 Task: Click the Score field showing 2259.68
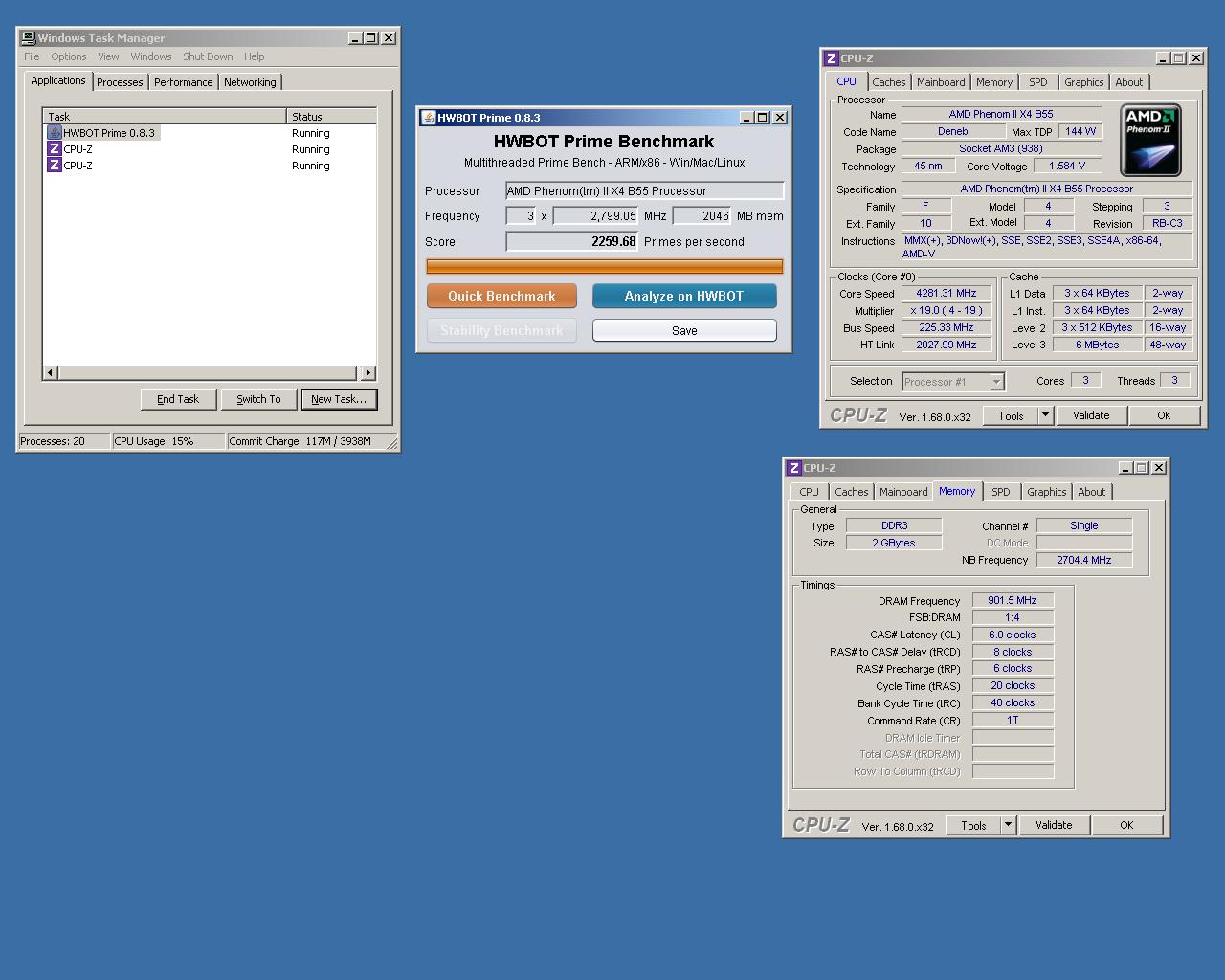[572, 241]
